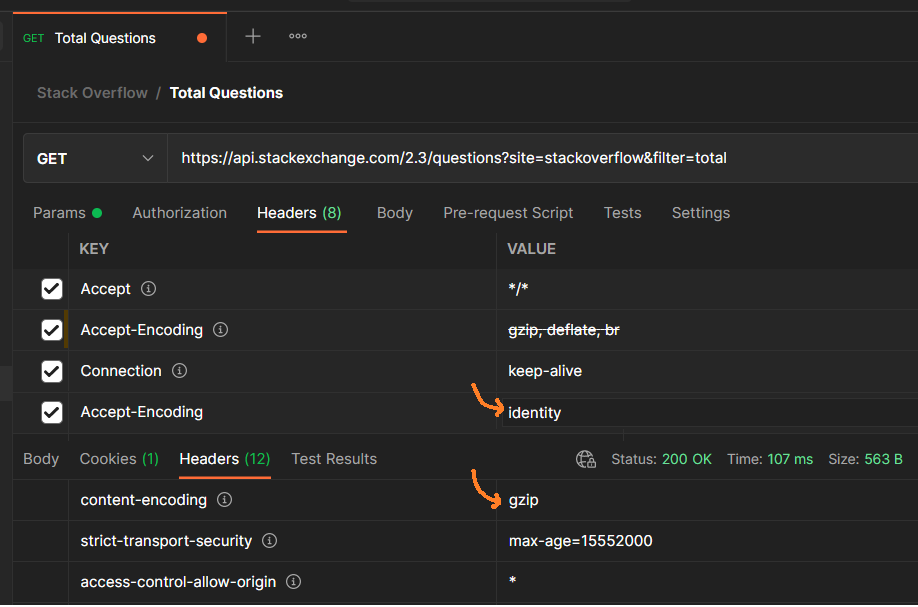
Task: Open the GET method dropdown
Action: coord(95,158)
